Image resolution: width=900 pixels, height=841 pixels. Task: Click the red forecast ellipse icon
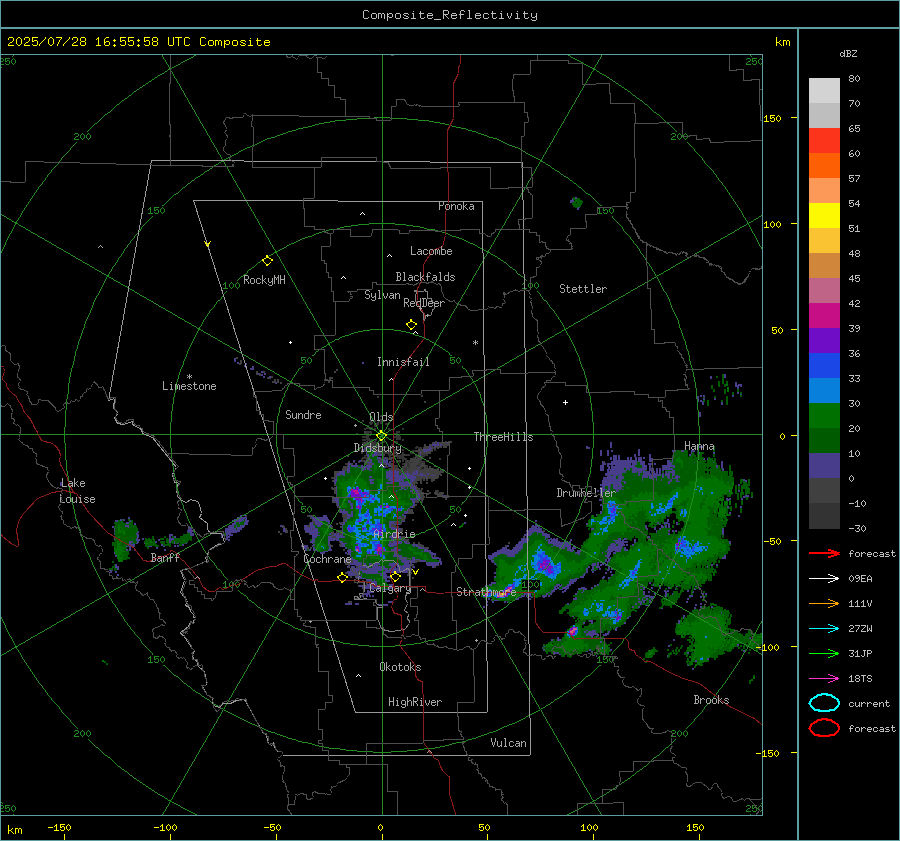click(824, 728)
